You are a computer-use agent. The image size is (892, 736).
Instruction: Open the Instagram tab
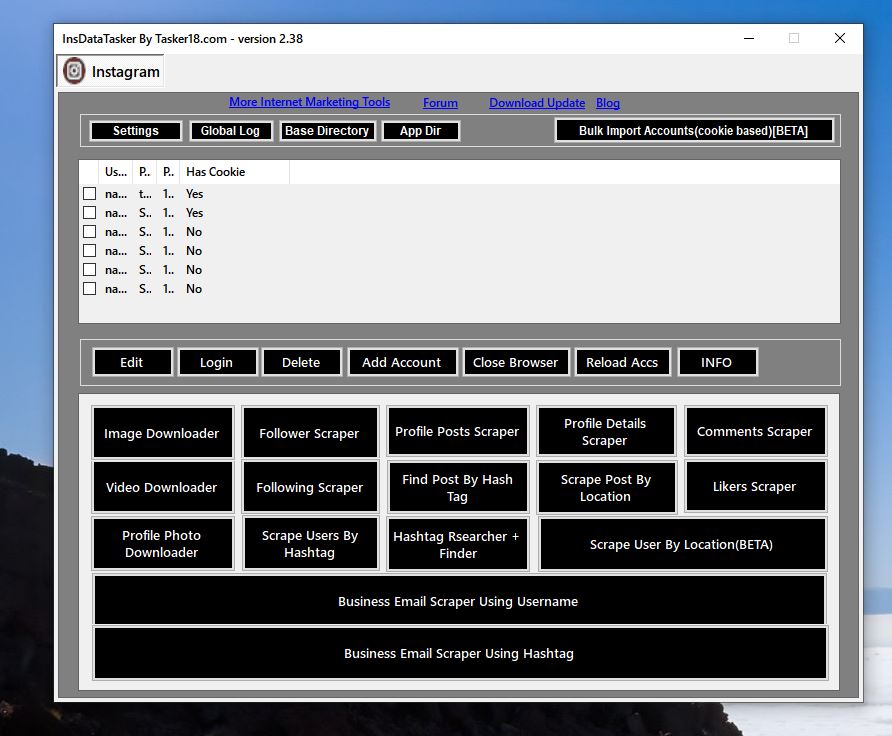tap(110, 71)
